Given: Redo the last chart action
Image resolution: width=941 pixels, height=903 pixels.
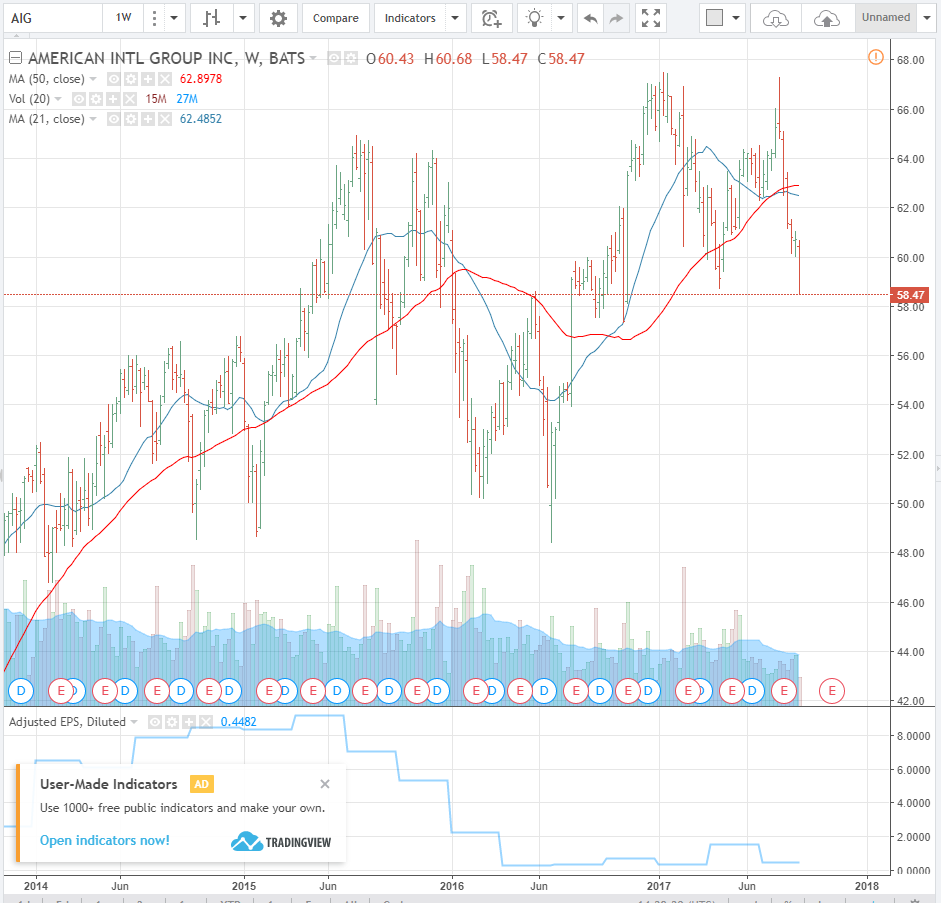Looking at the screenshot, I should pos(616,18).
